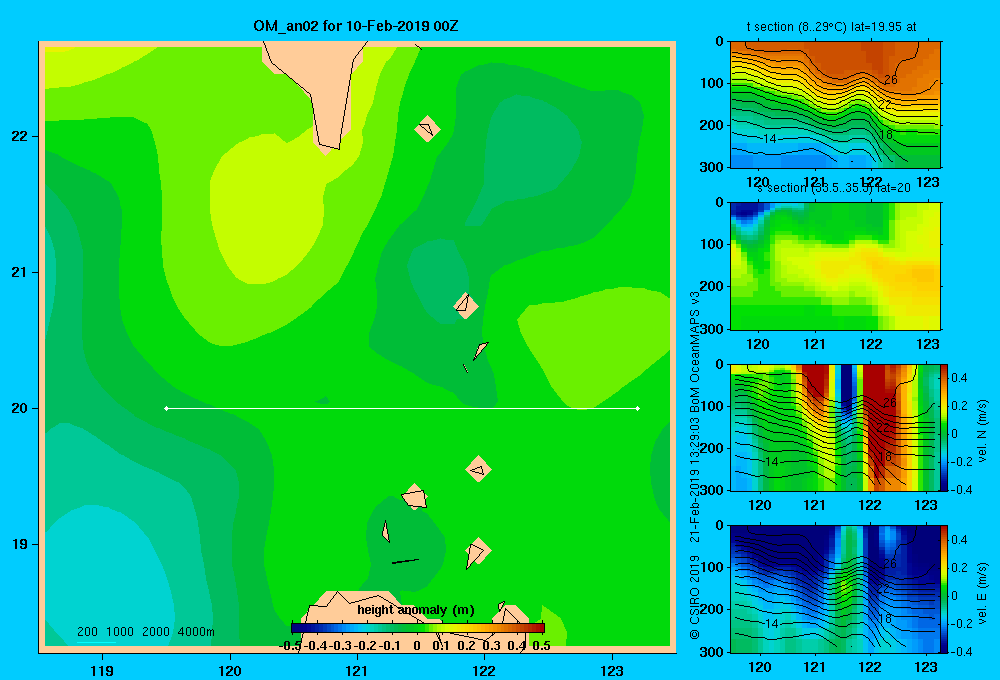
Task: Click the dark blue low-salinity patch in the s section
Action: pos(748,212)
